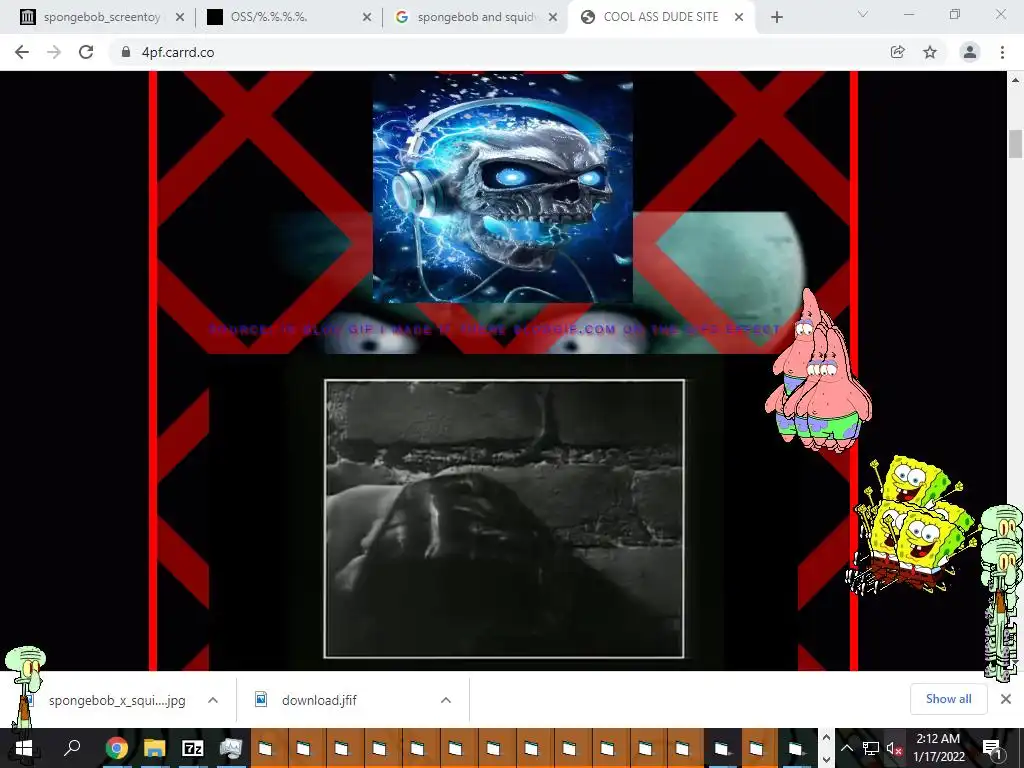1024x768 pixels.
Task: Open Chrome's three-dot menu
Action: (1002, 52)
